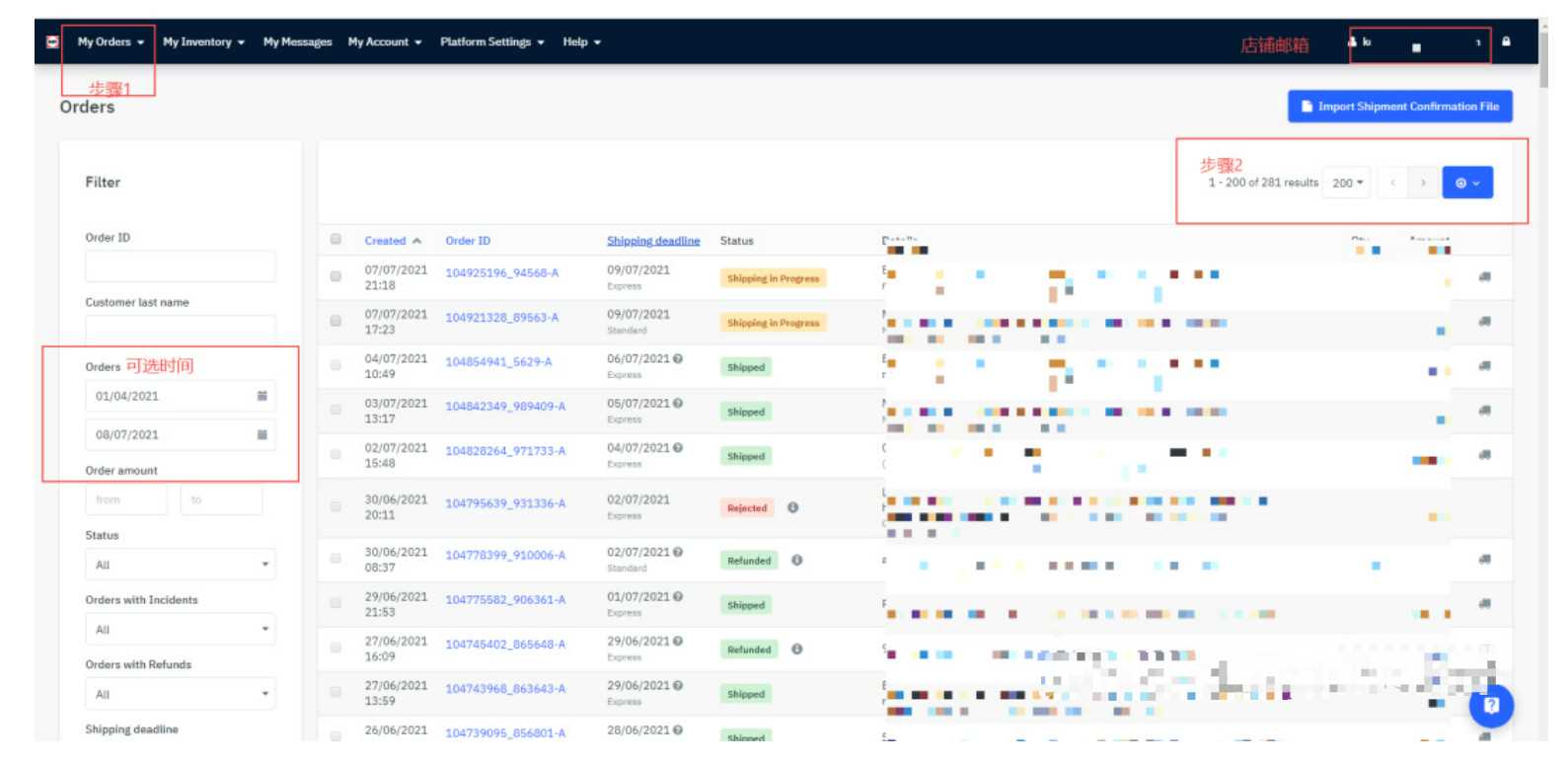The height and width of the screenshot is (762, 1568).
Task: Click the Rejected status badge
Action: 747,508
